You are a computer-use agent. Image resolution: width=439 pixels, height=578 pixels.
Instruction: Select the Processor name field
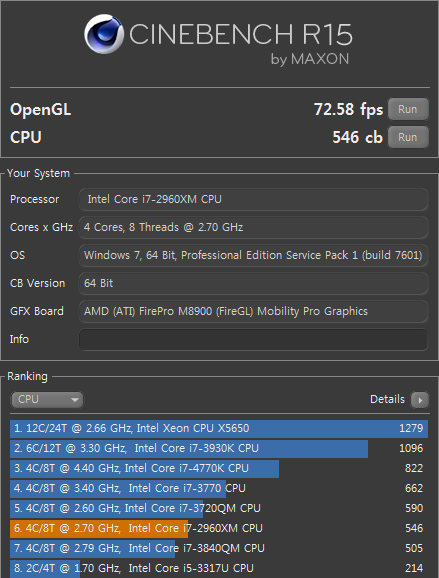coord(253,199)
